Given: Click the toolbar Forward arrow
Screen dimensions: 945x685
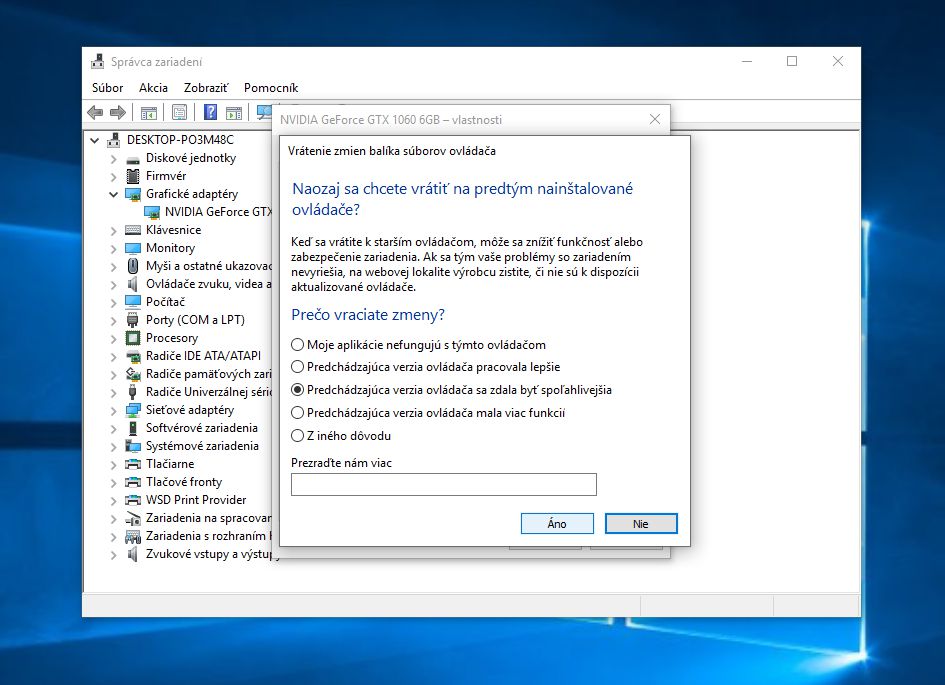Looking at the screenshot, I should (x=118, y=112).
